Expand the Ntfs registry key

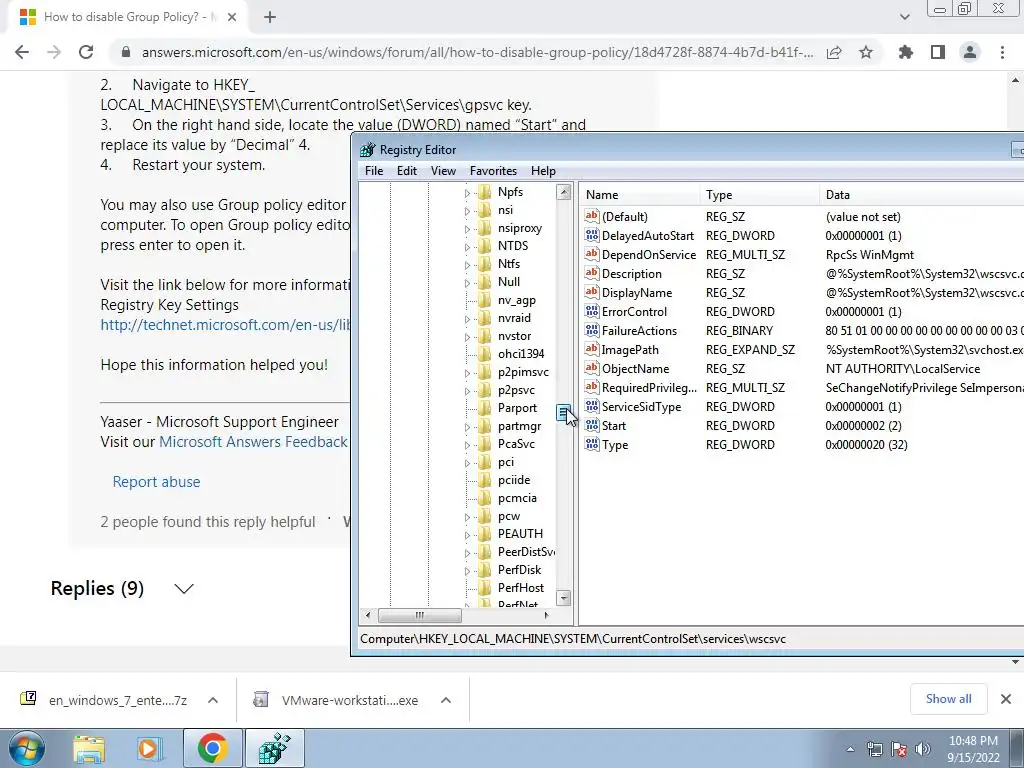[467, 265]
